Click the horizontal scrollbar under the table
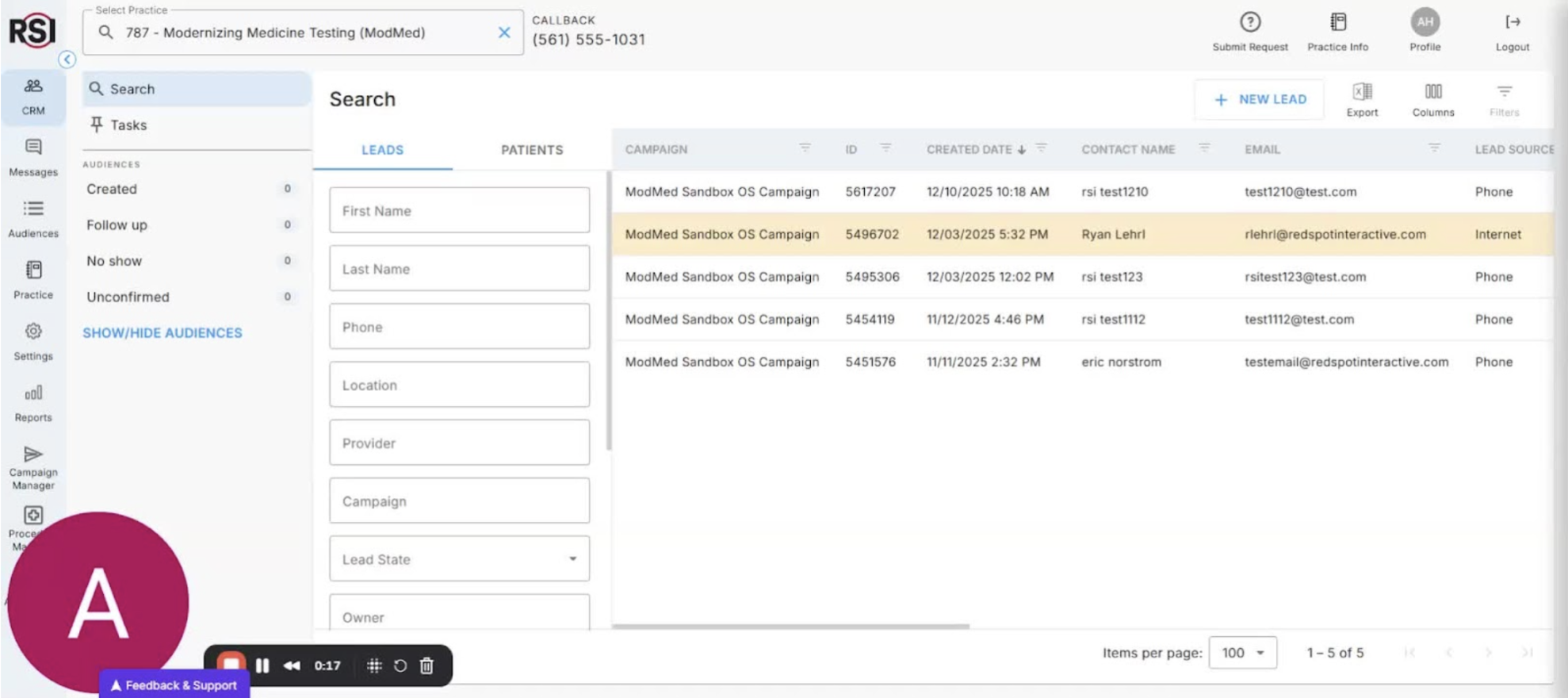Image resolution: width=1568 pixels, height=698 pixels. click(790, 627)
